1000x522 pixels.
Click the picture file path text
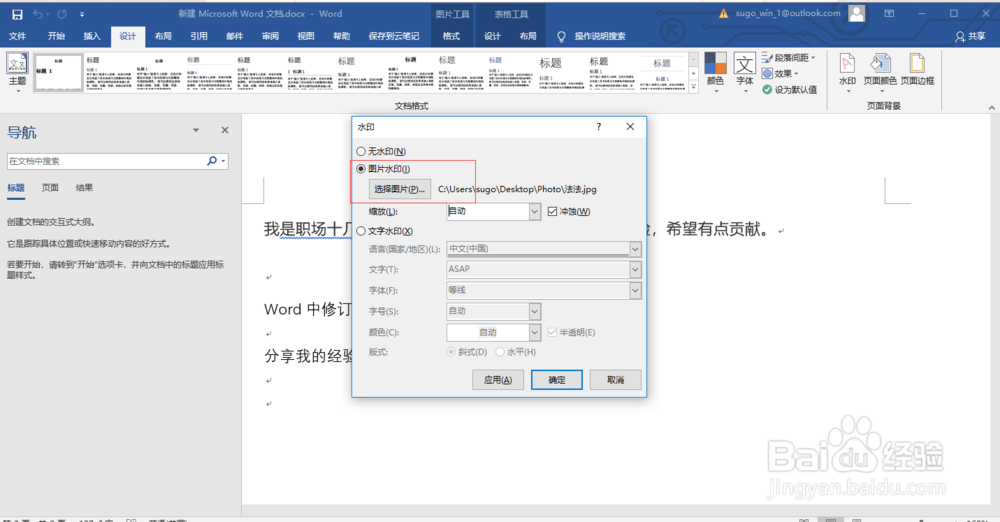[517, 189]
